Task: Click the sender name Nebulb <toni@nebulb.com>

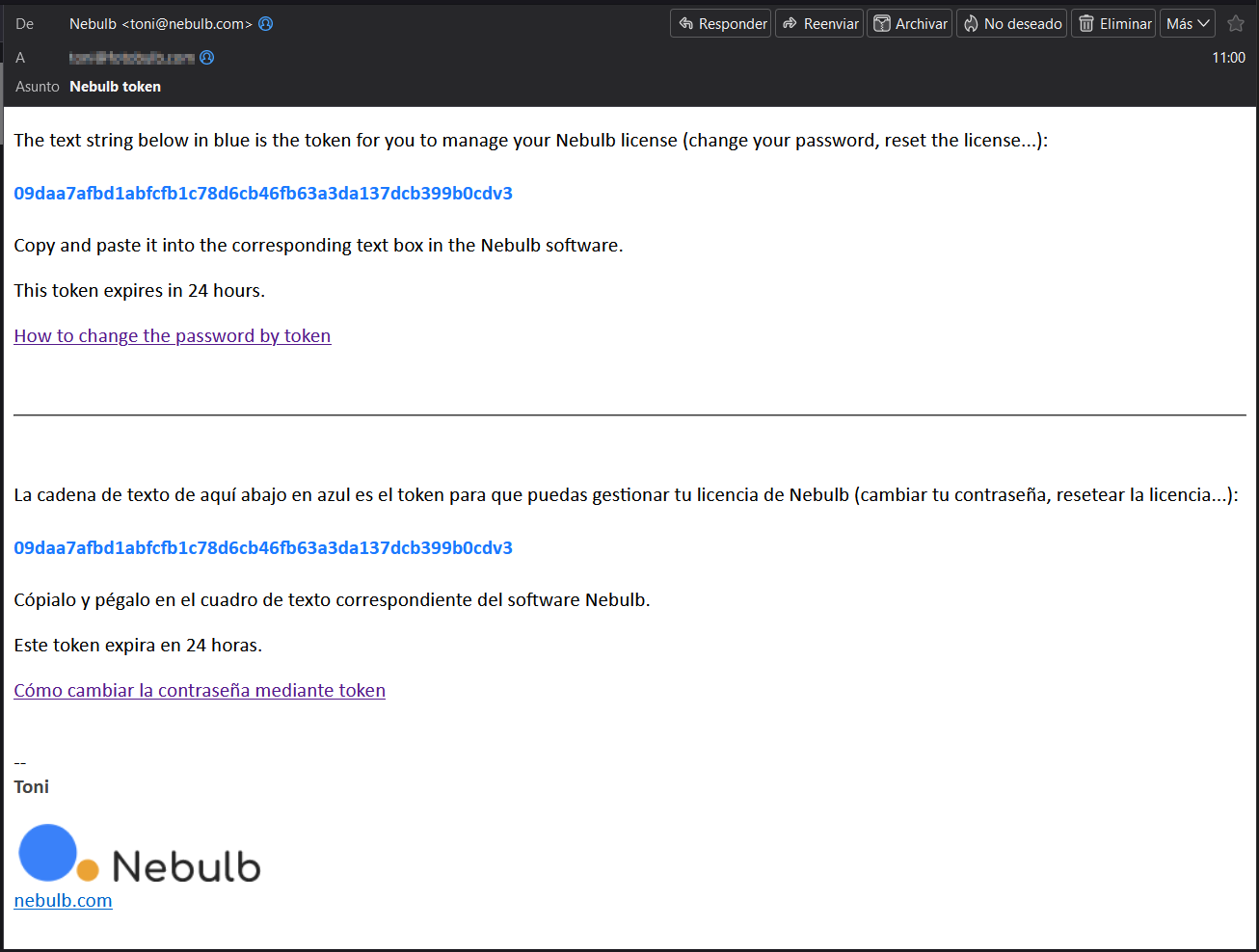Action: (161, 24)
